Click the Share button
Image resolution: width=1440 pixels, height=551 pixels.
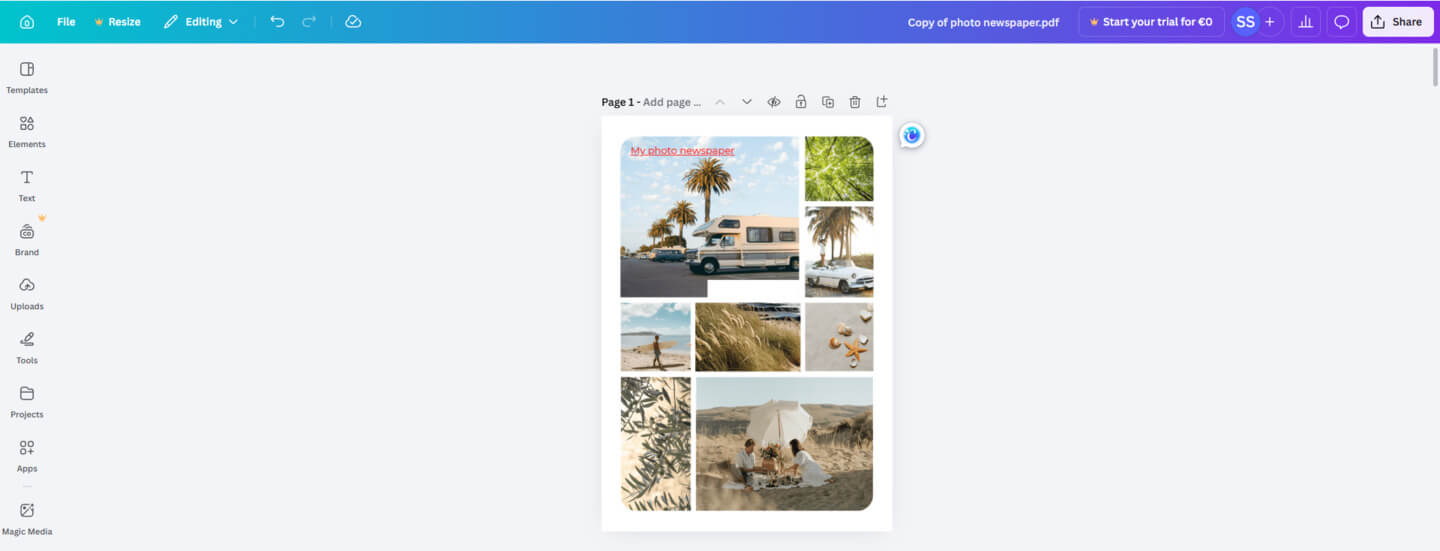coord(1397,22)
